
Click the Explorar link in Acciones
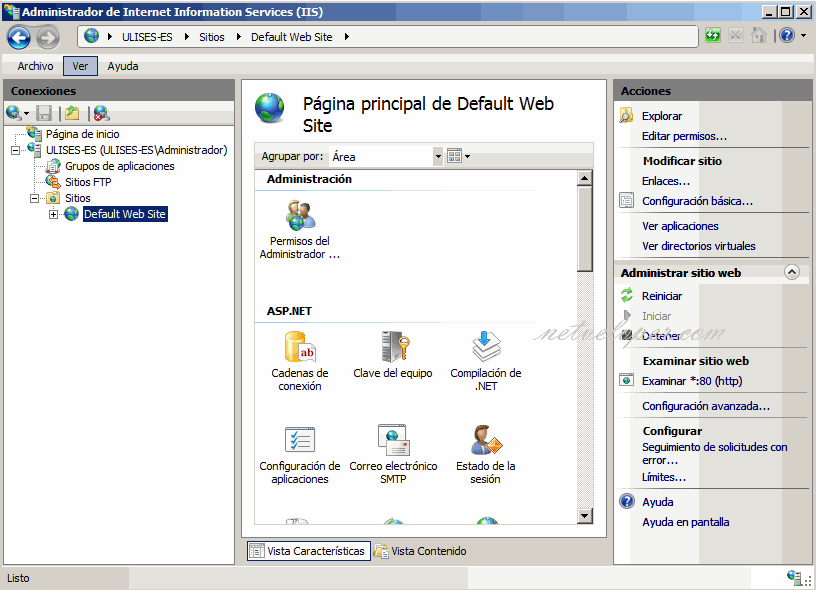tap(661, 116)
